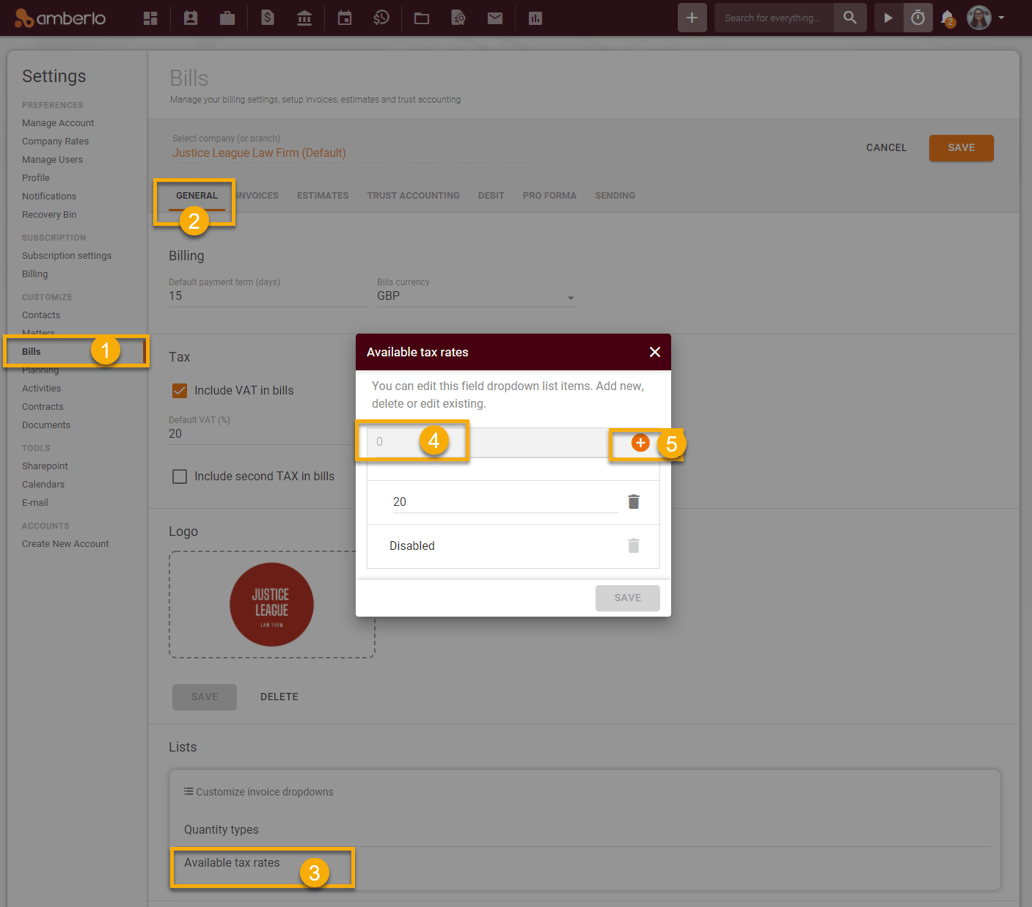Enable Include second TAX in bills
This screenshot has width=1032, height=907.
180,476
